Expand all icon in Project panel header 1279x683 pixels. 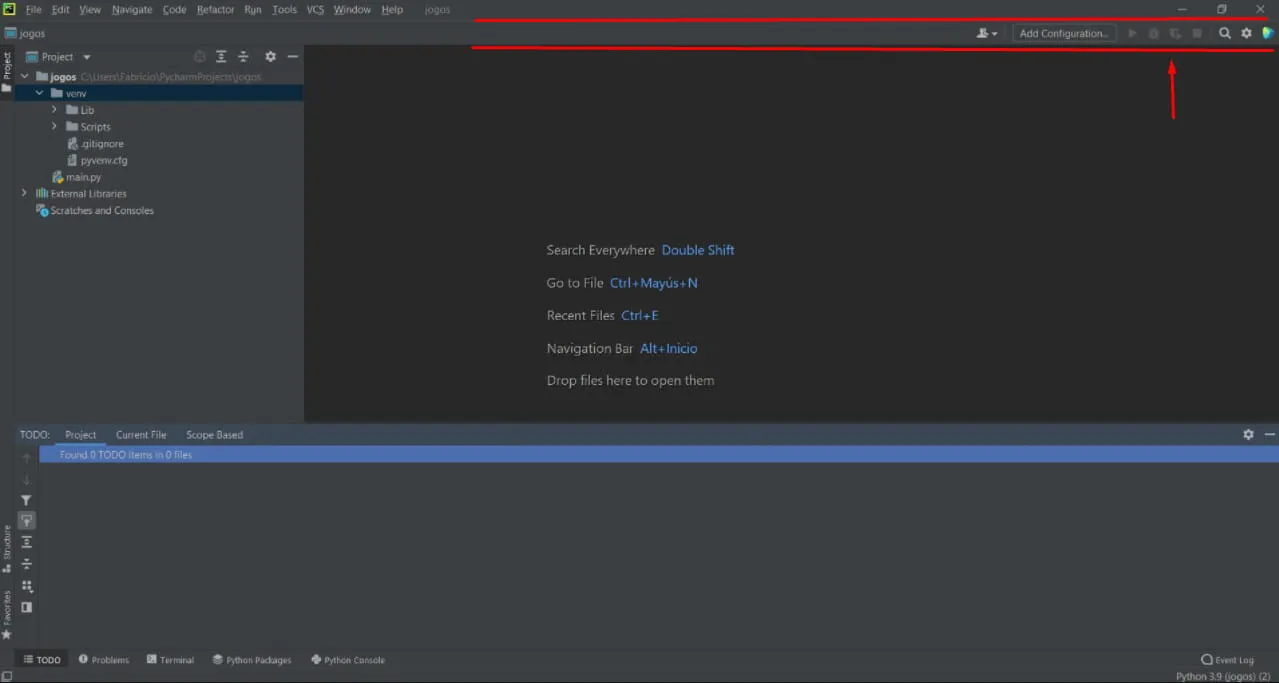[x=221, y=57]
